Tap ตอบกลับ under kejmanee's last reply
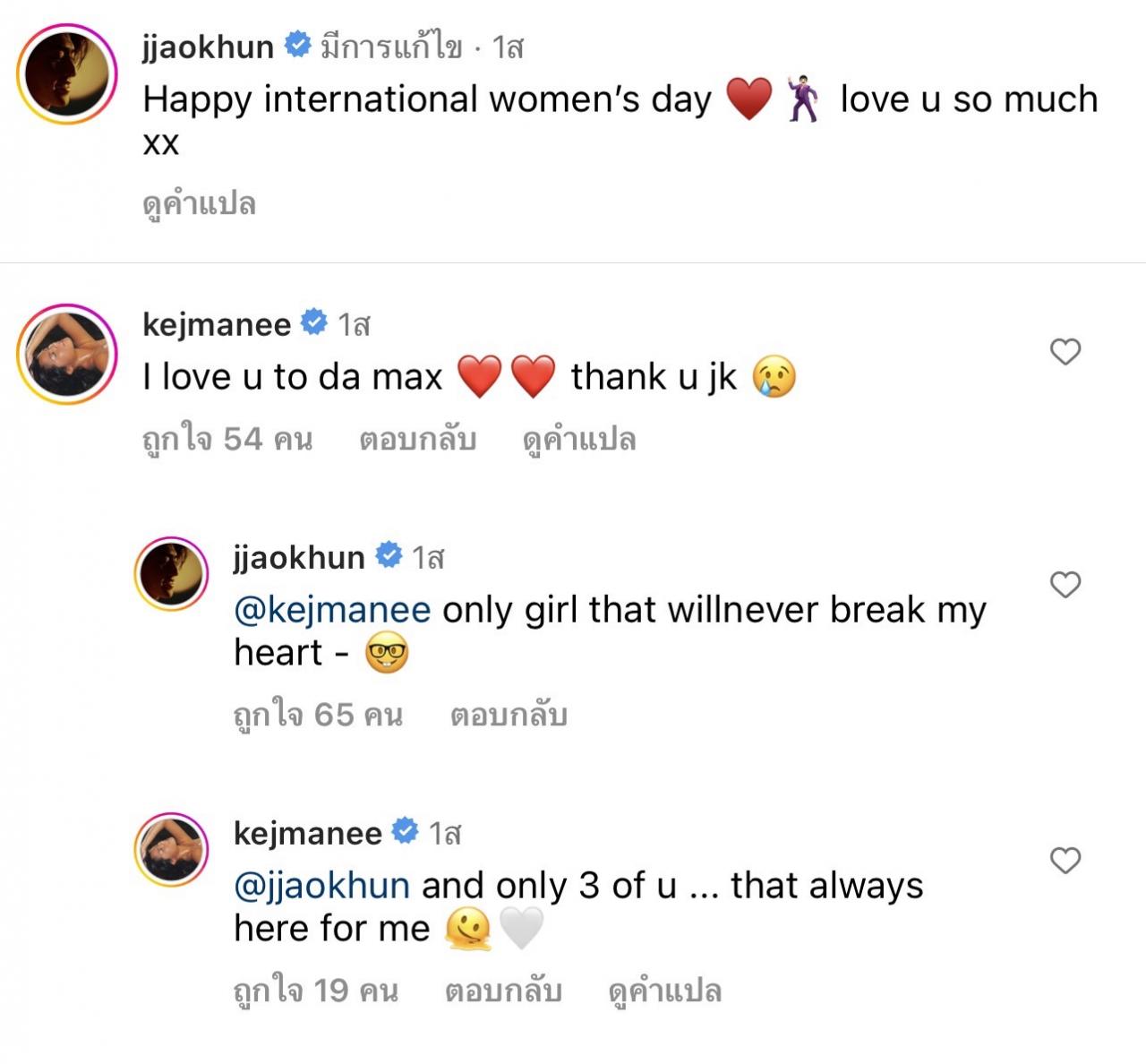The width and height of the screenshot is (1146, 1064). coord(503,991)
